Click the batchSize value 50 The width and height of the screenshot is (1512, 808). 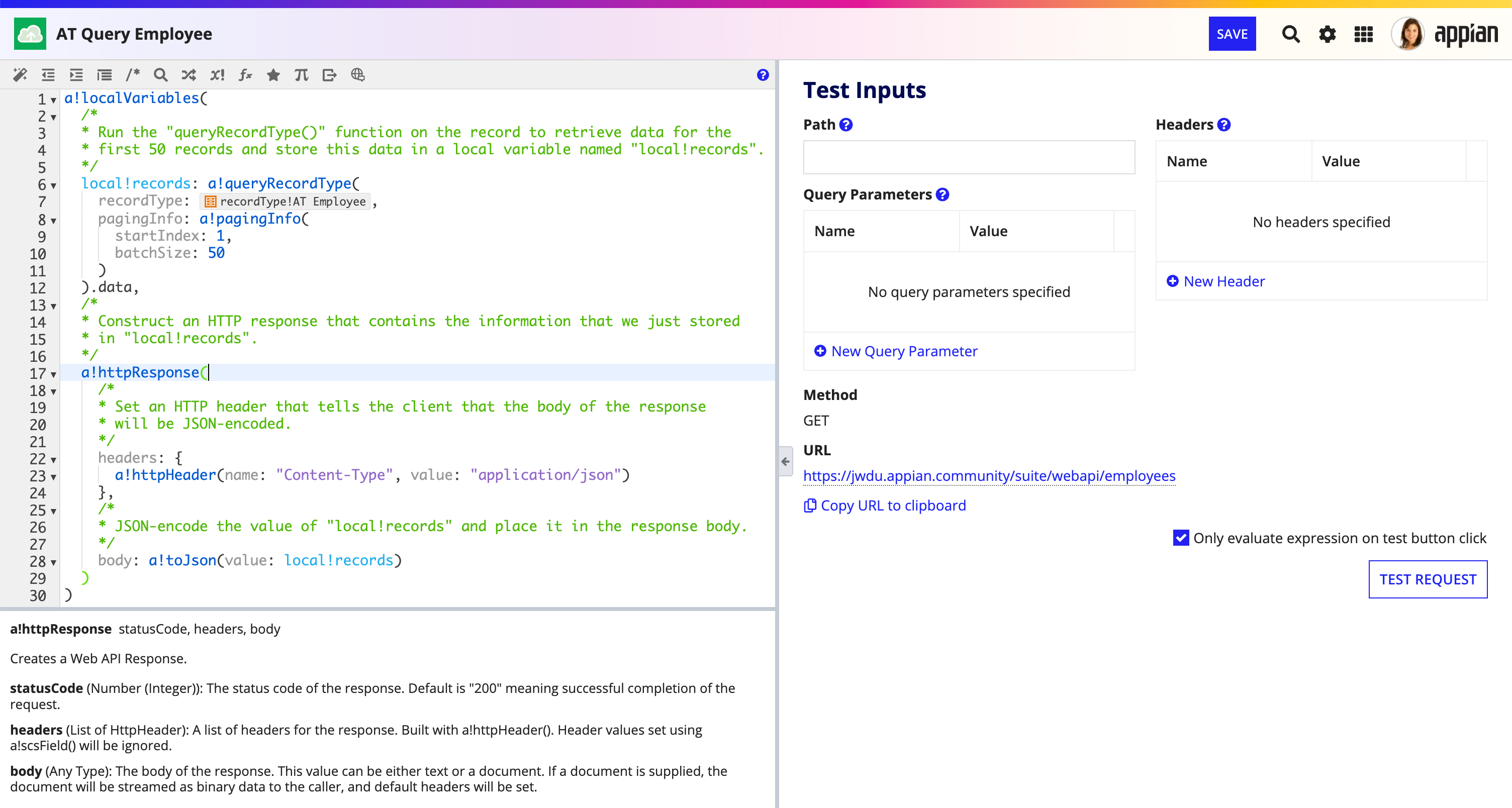tap(216, 253)
